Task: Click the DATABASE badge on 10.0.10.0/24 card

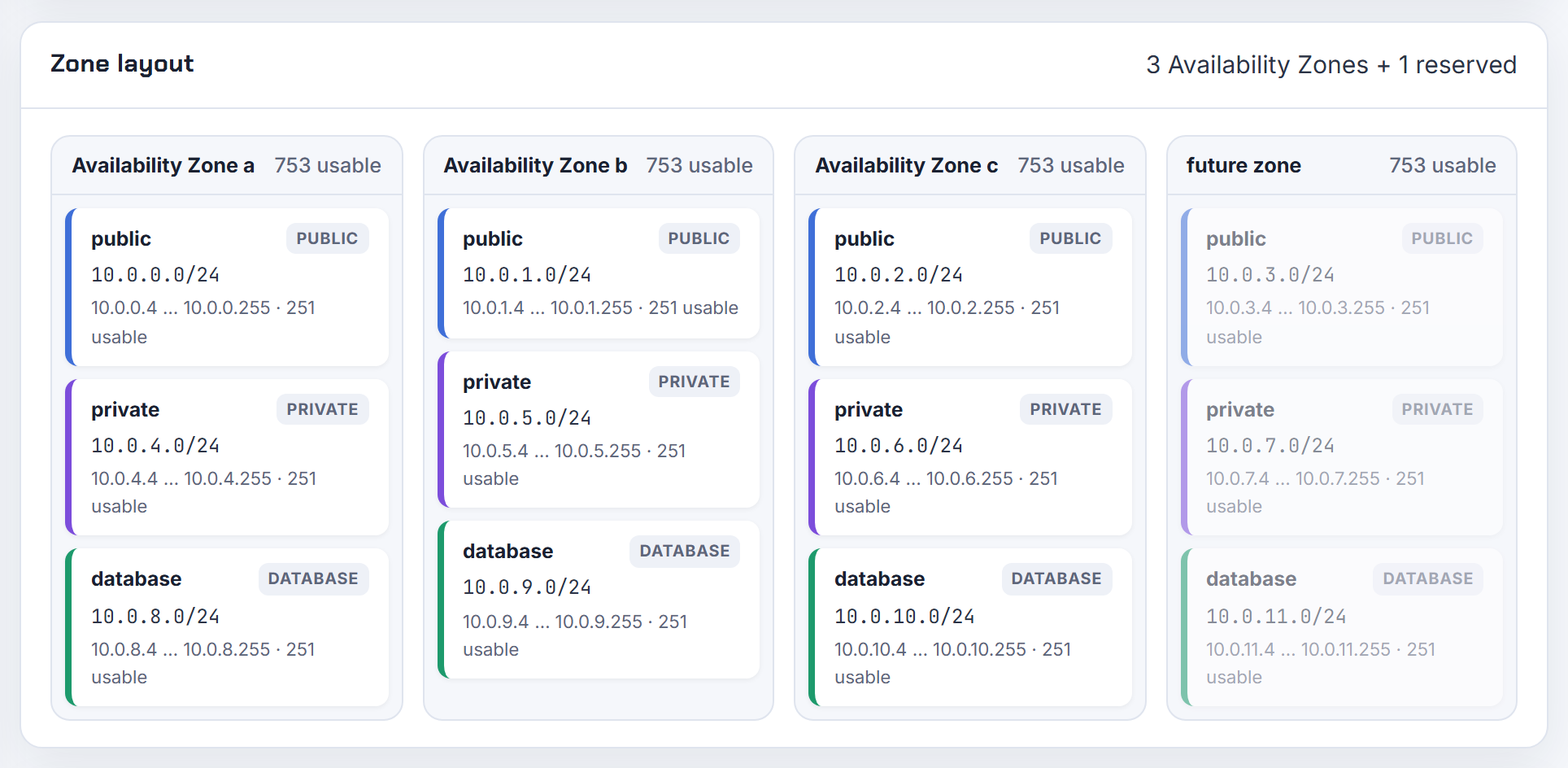Action: point(1056,578)
